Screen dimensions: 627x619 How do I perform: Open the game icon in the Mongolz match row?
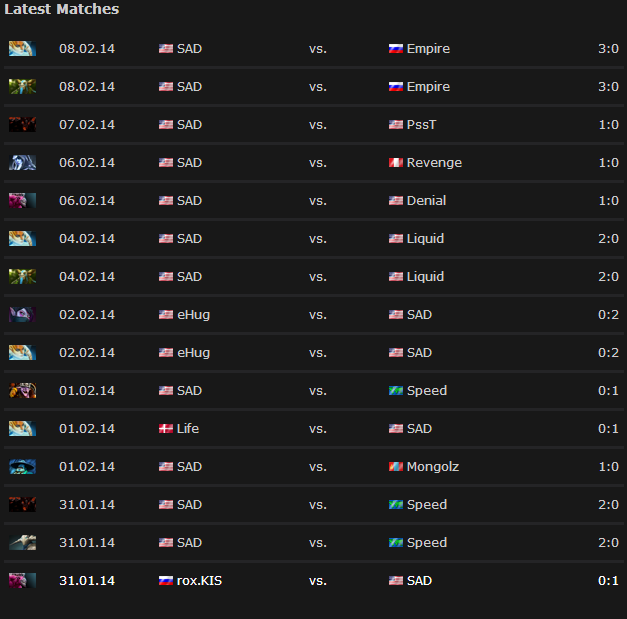tap(22, 467)
